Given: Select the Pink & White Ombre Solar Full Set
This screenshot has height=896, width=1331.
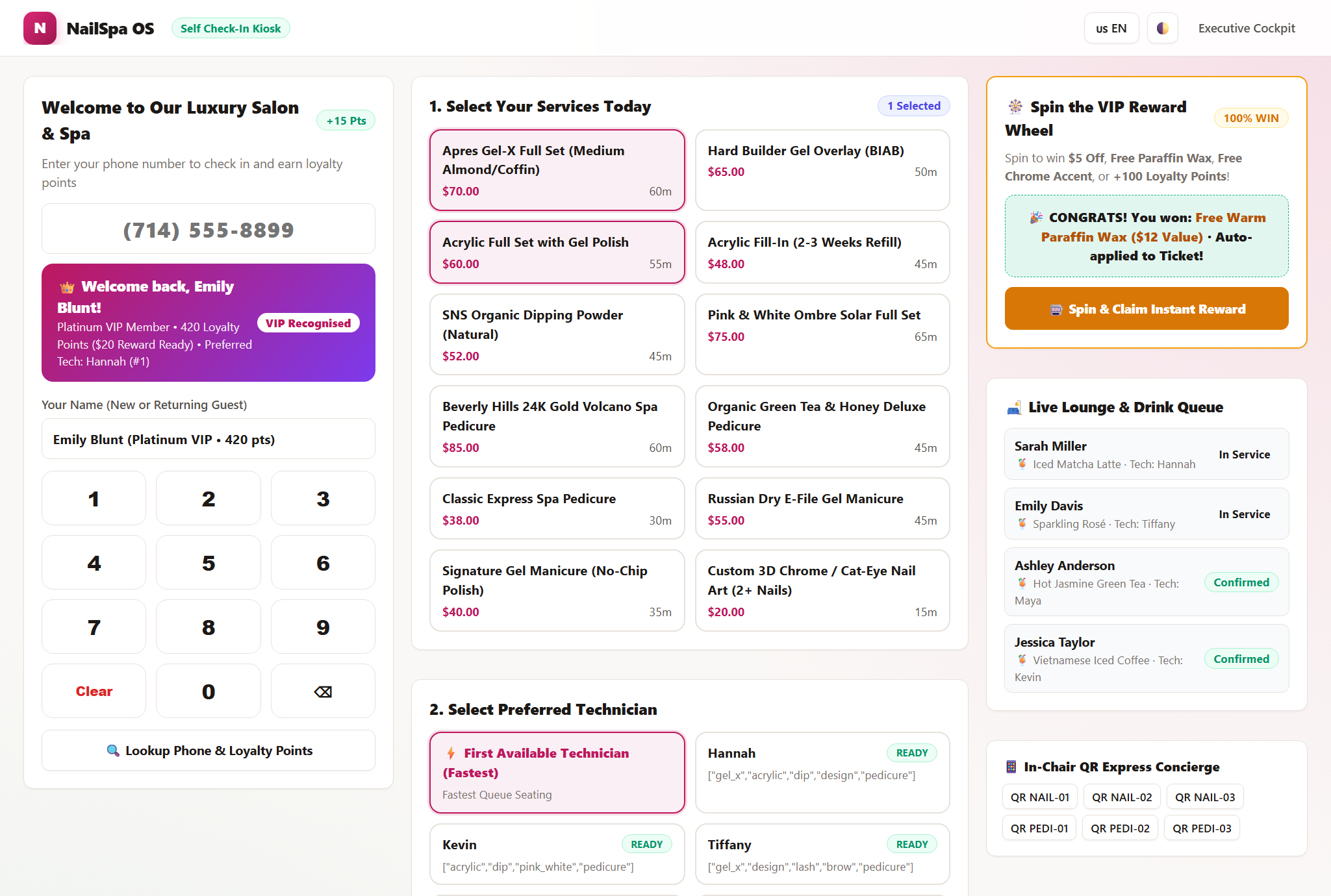Looking at the screenshot, I should point(822,334).
